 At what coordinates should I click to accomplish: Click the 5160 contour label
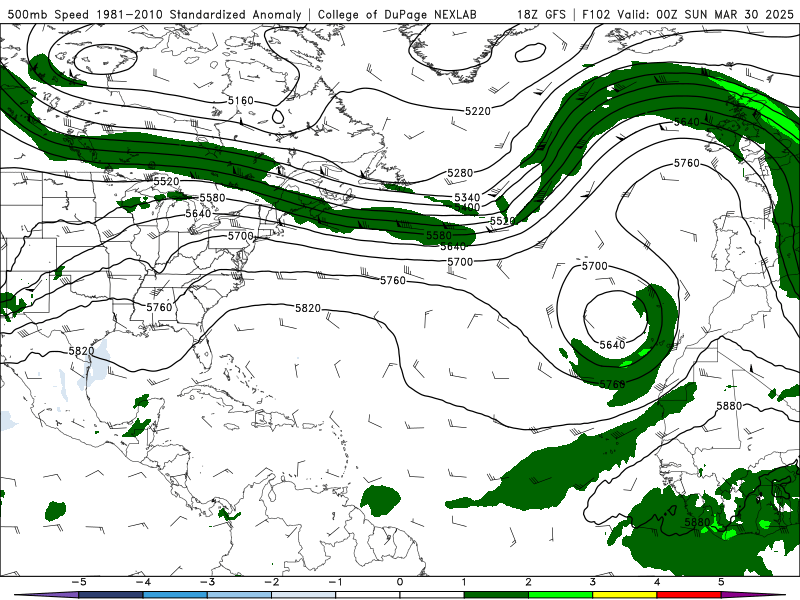point(240,101)
